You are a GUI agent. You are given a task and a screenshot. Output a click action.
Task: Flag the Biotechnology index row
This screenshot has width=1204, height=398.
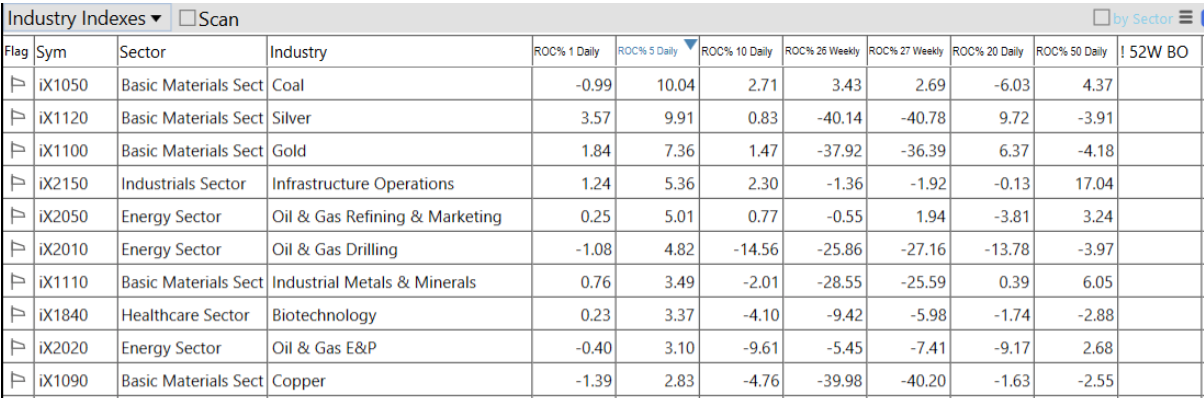click(x=17, y=315)
